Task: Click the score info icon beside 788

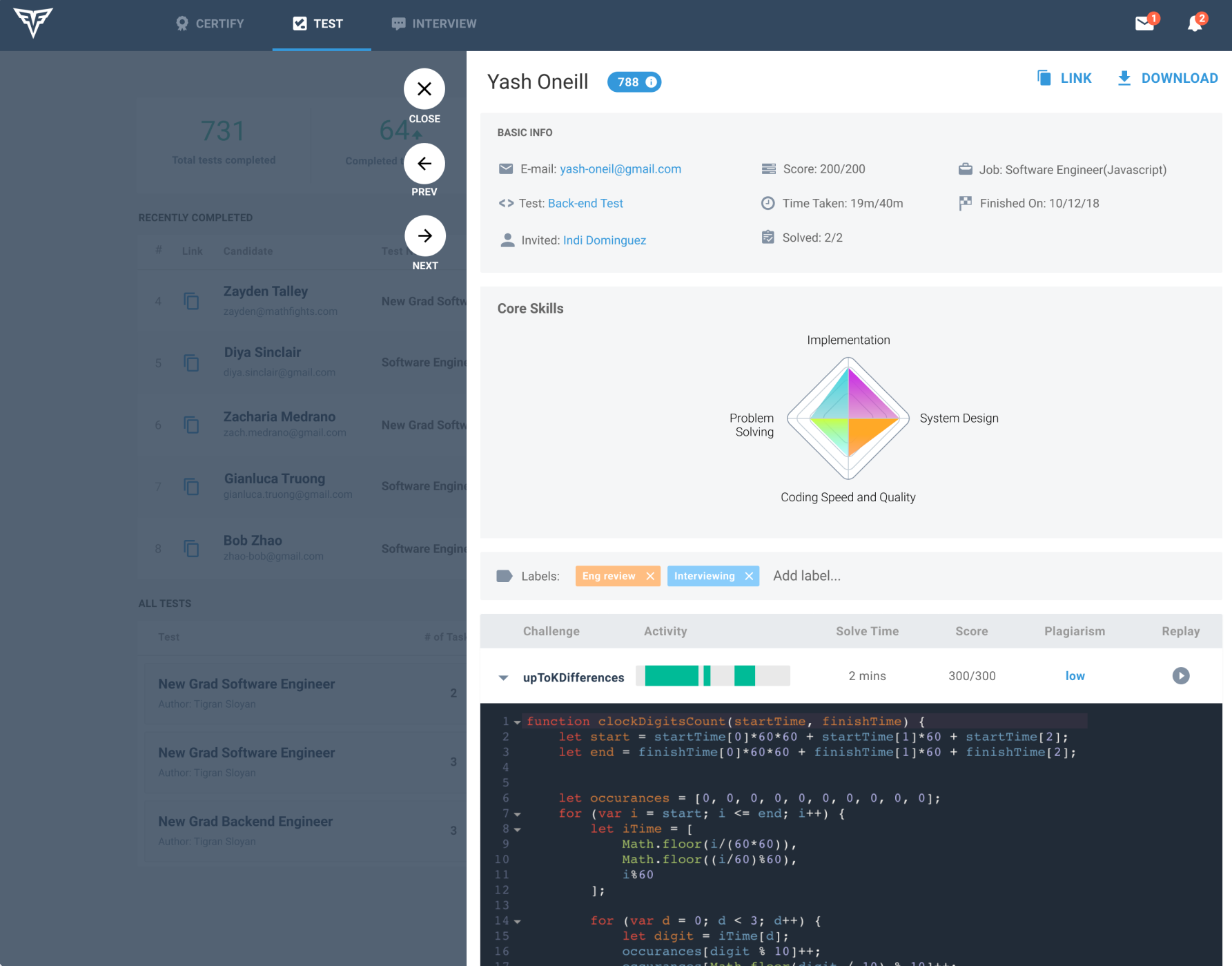Action: coord(651,82)
